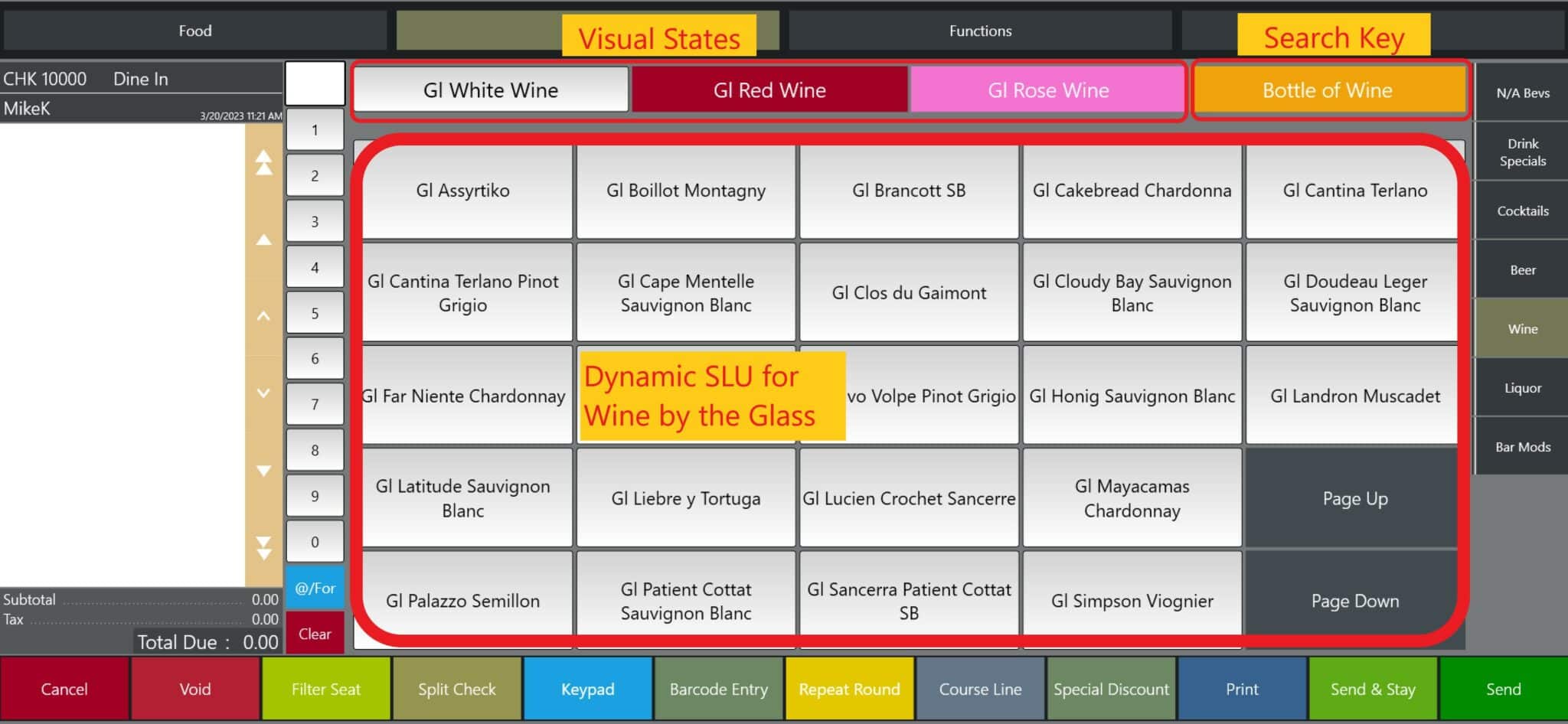Image resolution: width=1568 pixels, height=724 pixels.
Task: Tap keypad number 0
Action: click(x=315, y=542)
